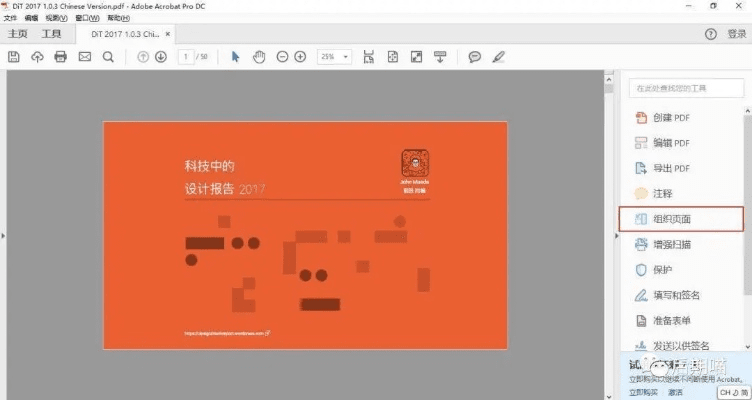Click the tools pane scroll up arrow

pyautogui.click(x=748, y=111)
